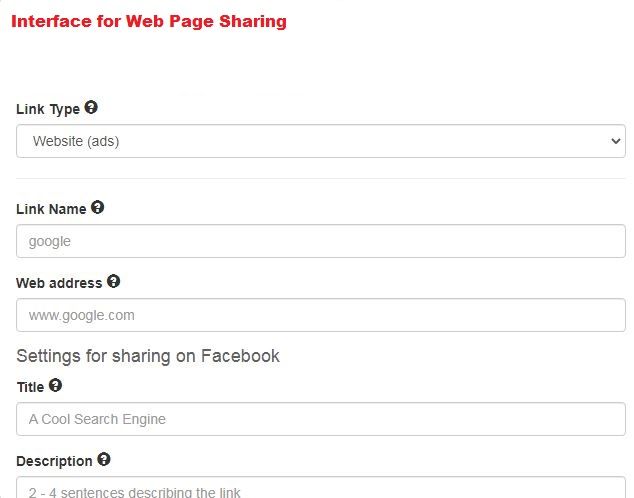The width and height of the screenshot is (634, 498).
Task: Click the horizontal divider below Link Type
Action: 320,179
